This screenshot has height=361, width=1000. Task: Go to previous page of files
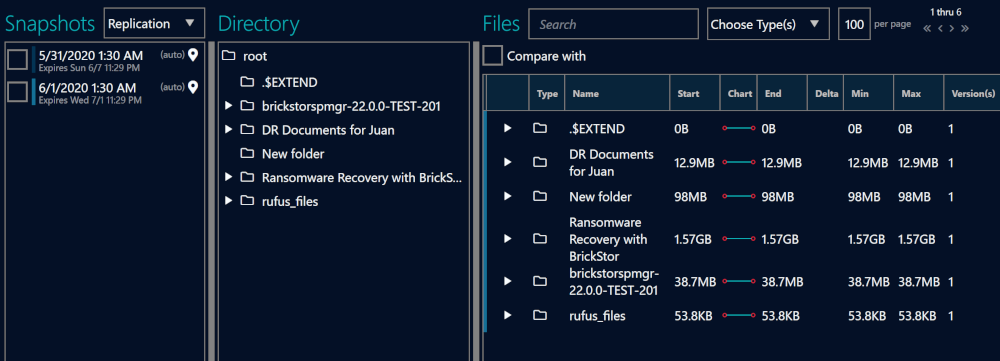[940, 29]
